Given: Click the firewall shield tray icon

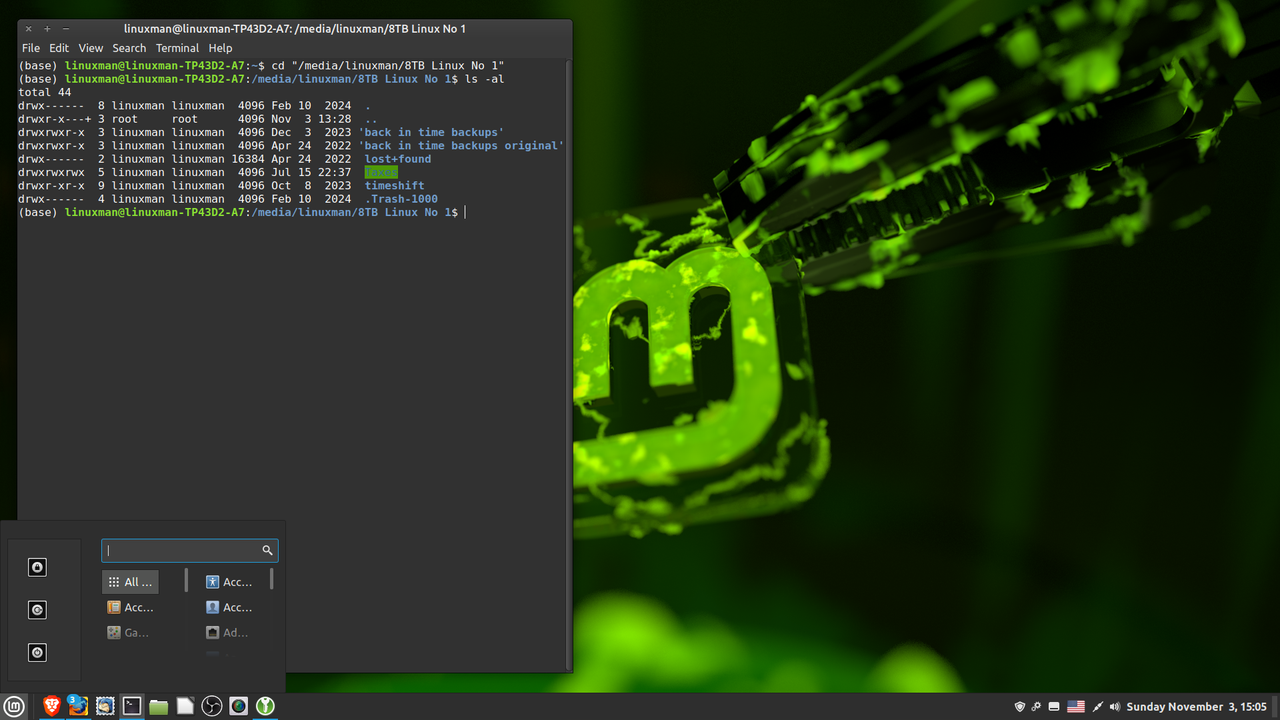Looking at the screenshot, I should [1020, 706].
